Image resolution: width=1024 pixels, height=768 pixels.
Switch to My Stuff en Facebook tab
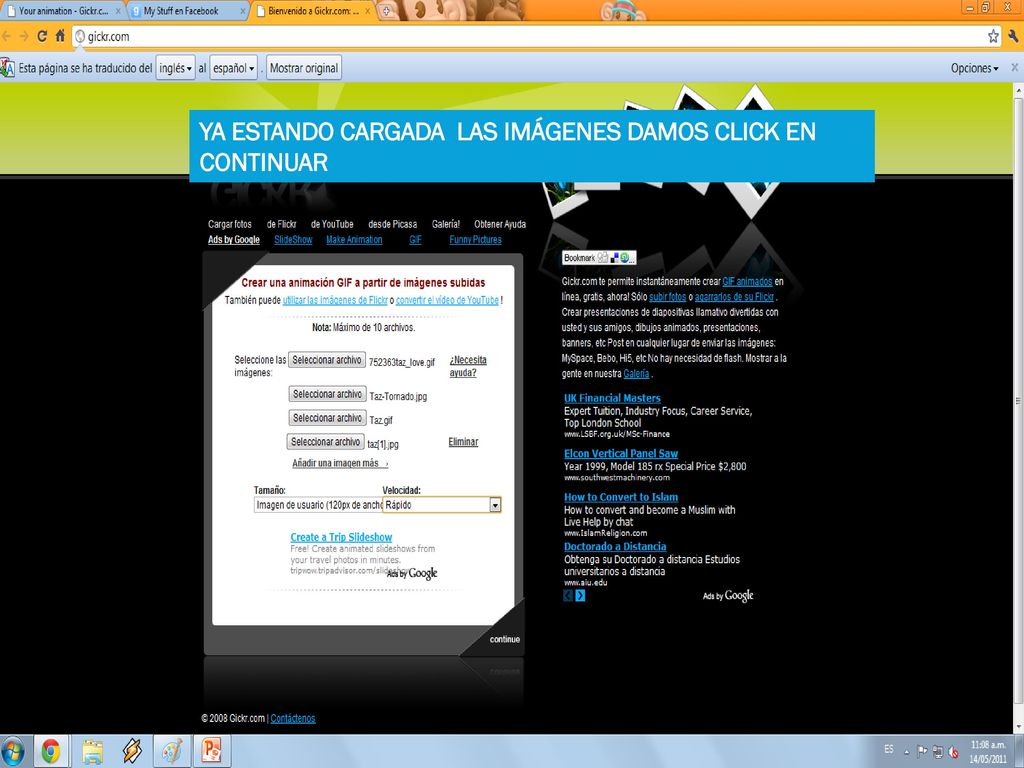click(188, 11)
